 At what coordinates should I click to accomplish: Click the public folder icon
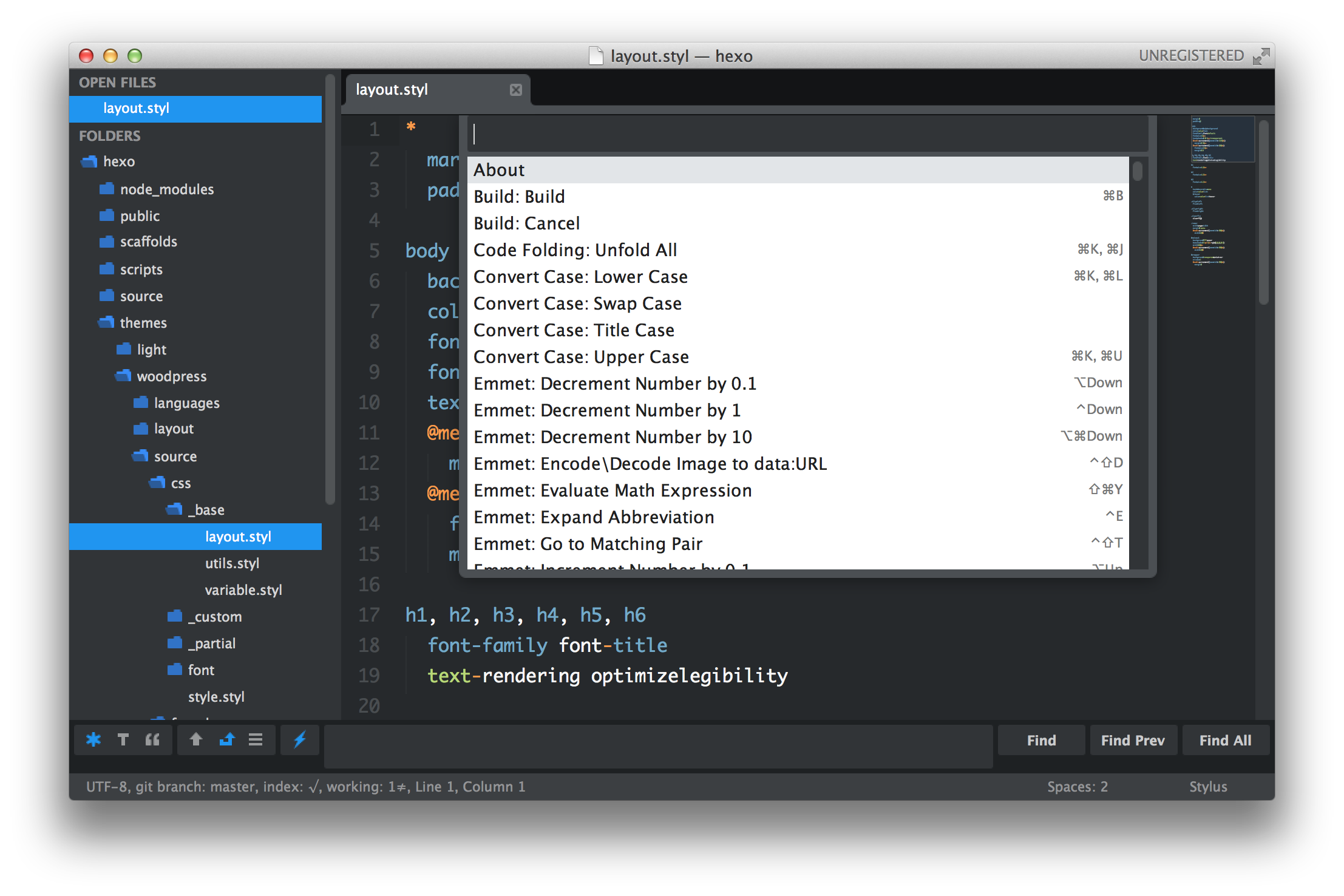click(107, 216)
